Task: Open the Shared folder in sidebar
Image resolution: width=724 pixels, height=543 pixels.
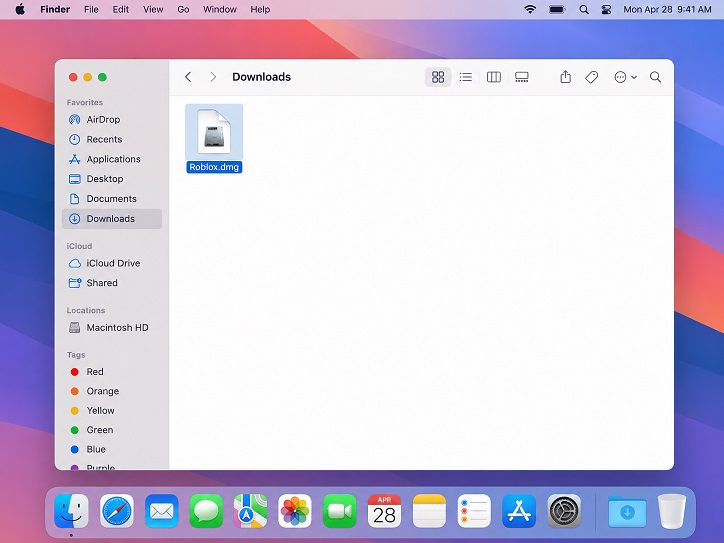Action: click(112, 283)
